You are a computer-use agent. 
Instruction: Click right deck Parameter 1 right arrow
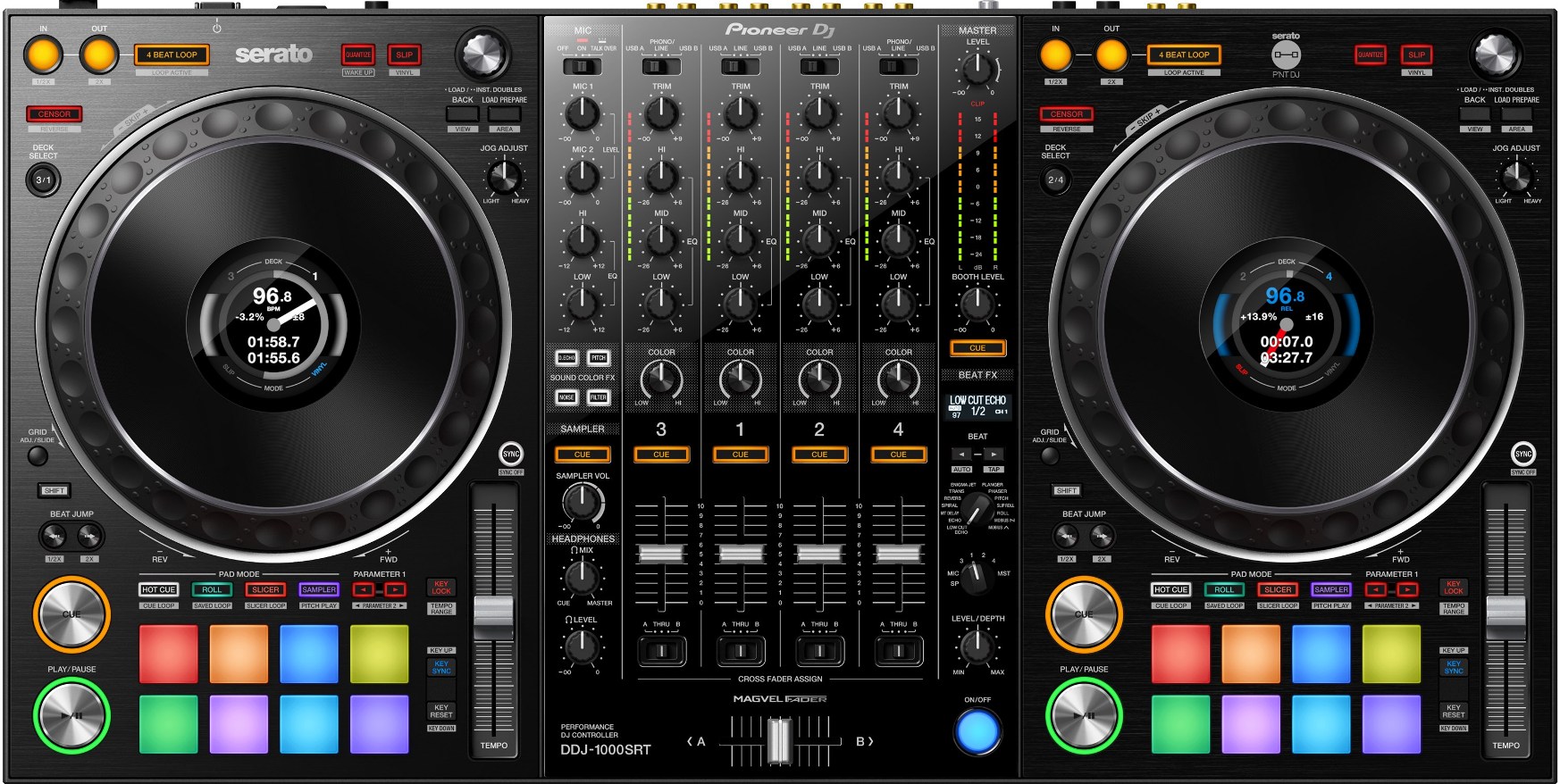click(x=1406, y=589)
